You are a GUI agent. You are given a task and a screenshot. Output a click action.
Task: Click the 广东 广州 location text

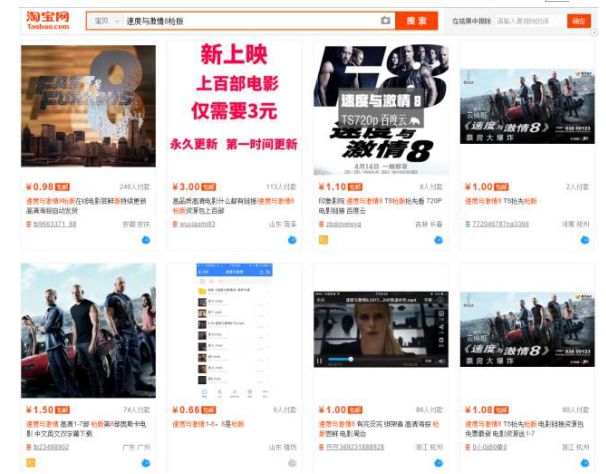136,447
